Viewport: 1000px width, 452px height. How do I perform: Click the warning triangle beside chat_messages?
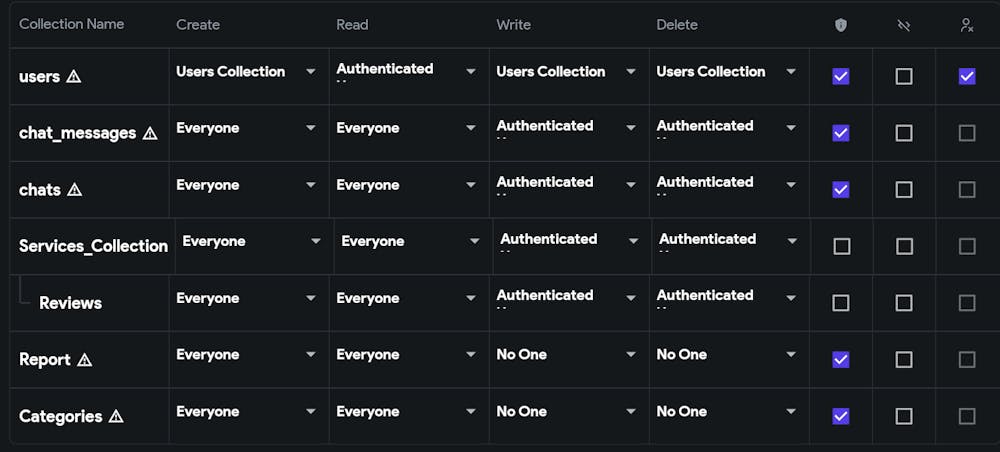point(150,133)
